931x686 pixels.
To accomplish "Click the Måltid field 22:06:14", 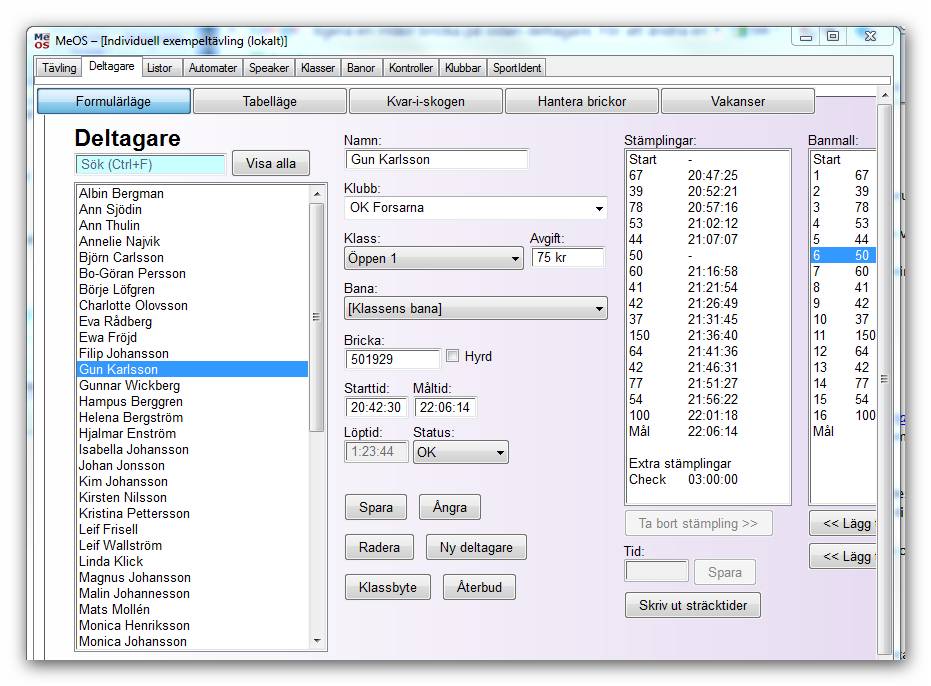I will coord(445,407).
